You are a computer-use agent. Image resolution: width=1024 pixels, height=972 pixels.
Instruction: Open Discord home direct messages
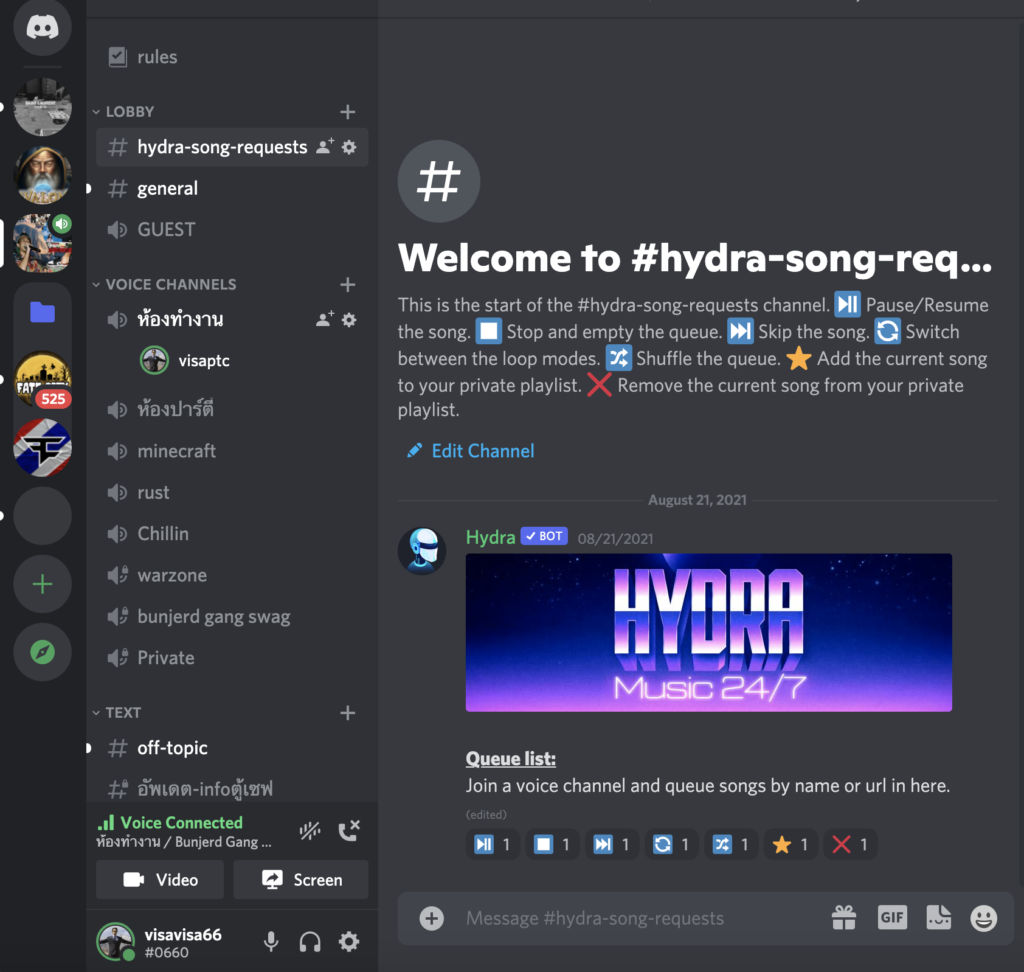coord(42,27)
